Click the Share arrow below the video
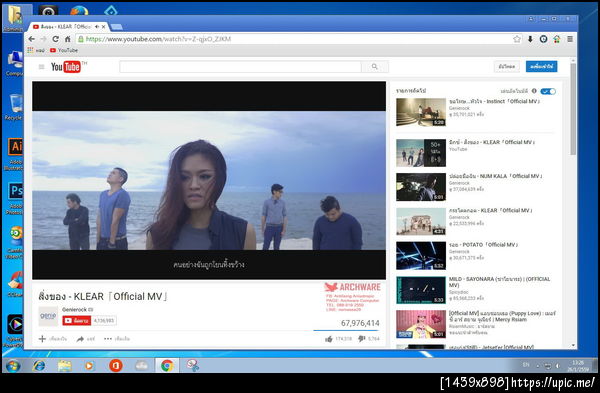The height and width of the screenshot is (393, 600). [x=80, y=339]
